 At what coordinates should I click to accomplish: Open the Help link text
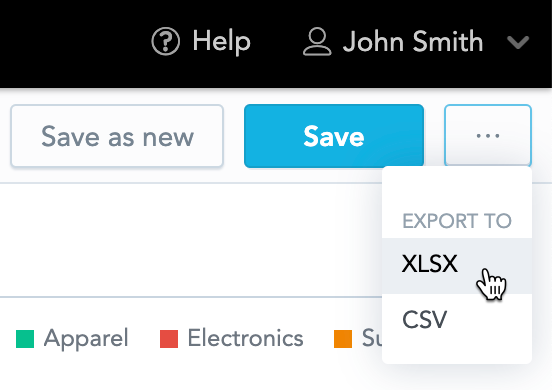click(221, 42)
